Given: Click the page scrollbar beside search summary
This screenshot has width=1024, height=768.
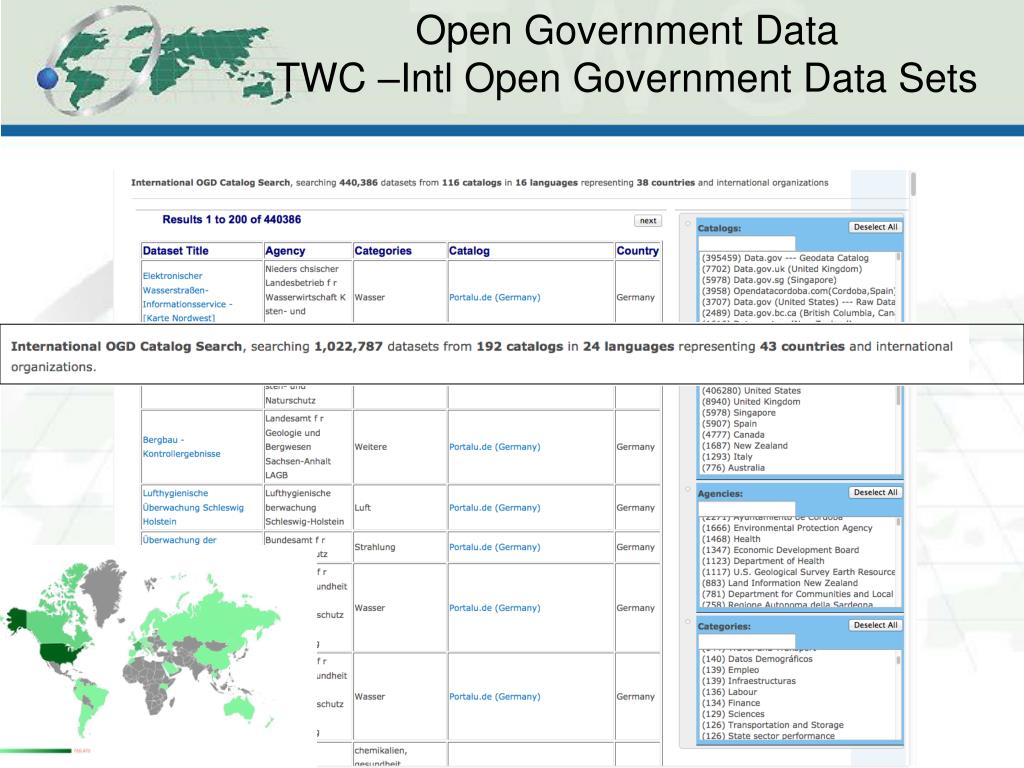Looking at the screenshot, I should 913,184.
